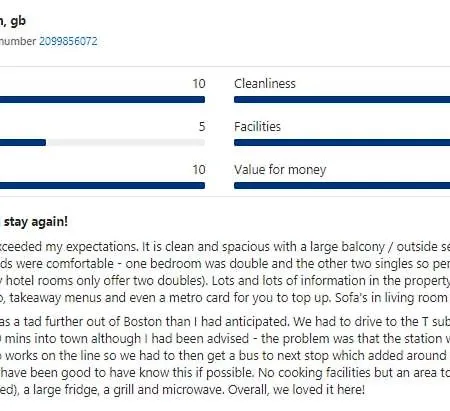Image resolution: width=450 pixels, height=411 pixels.
Task: Click the paragraph mentioning "exceeded my expectations"
Action: coord(225,272)
